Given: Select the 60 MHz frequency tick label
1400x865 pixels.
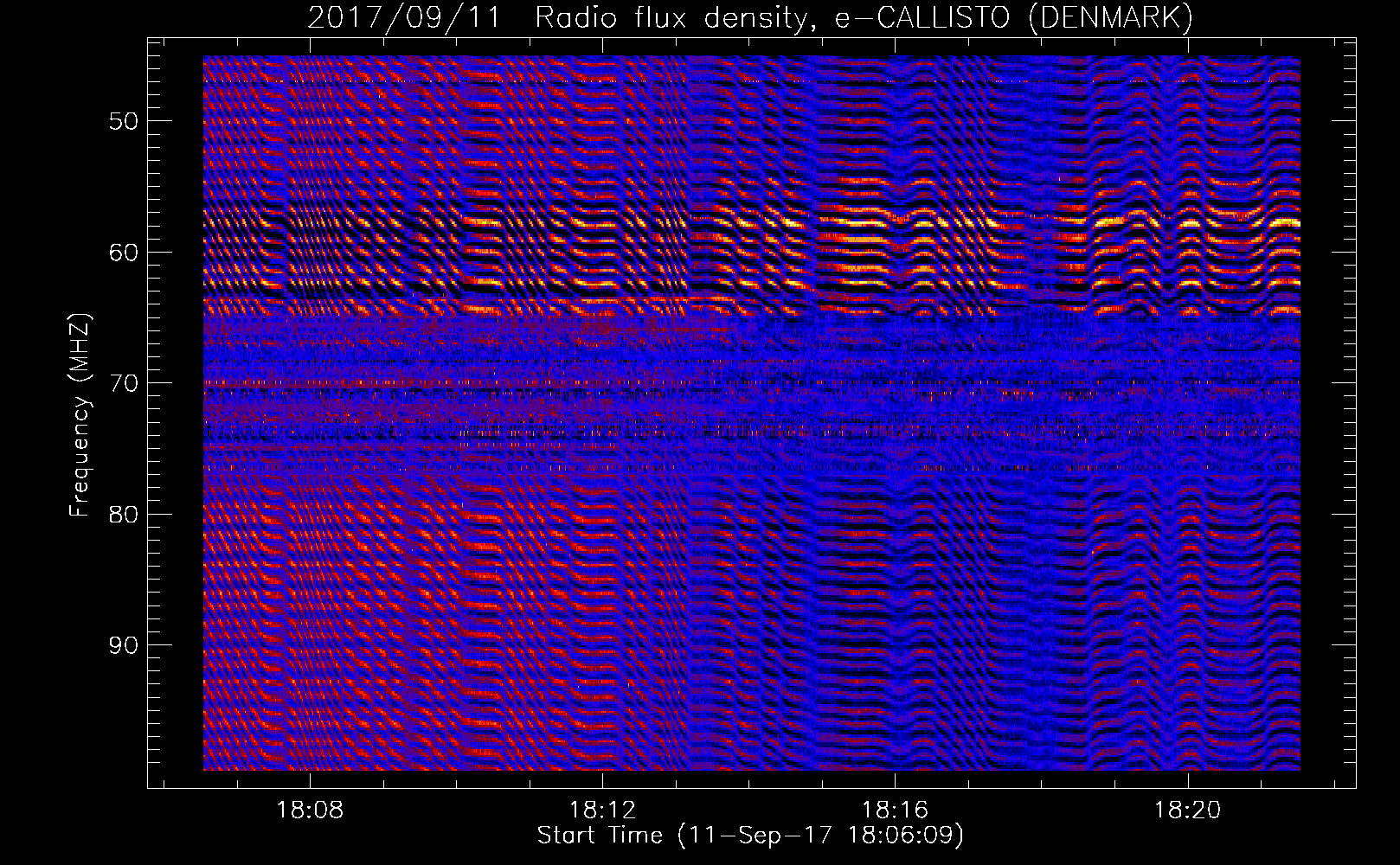Looking at the screenshot, I should (x=124, y=253).
